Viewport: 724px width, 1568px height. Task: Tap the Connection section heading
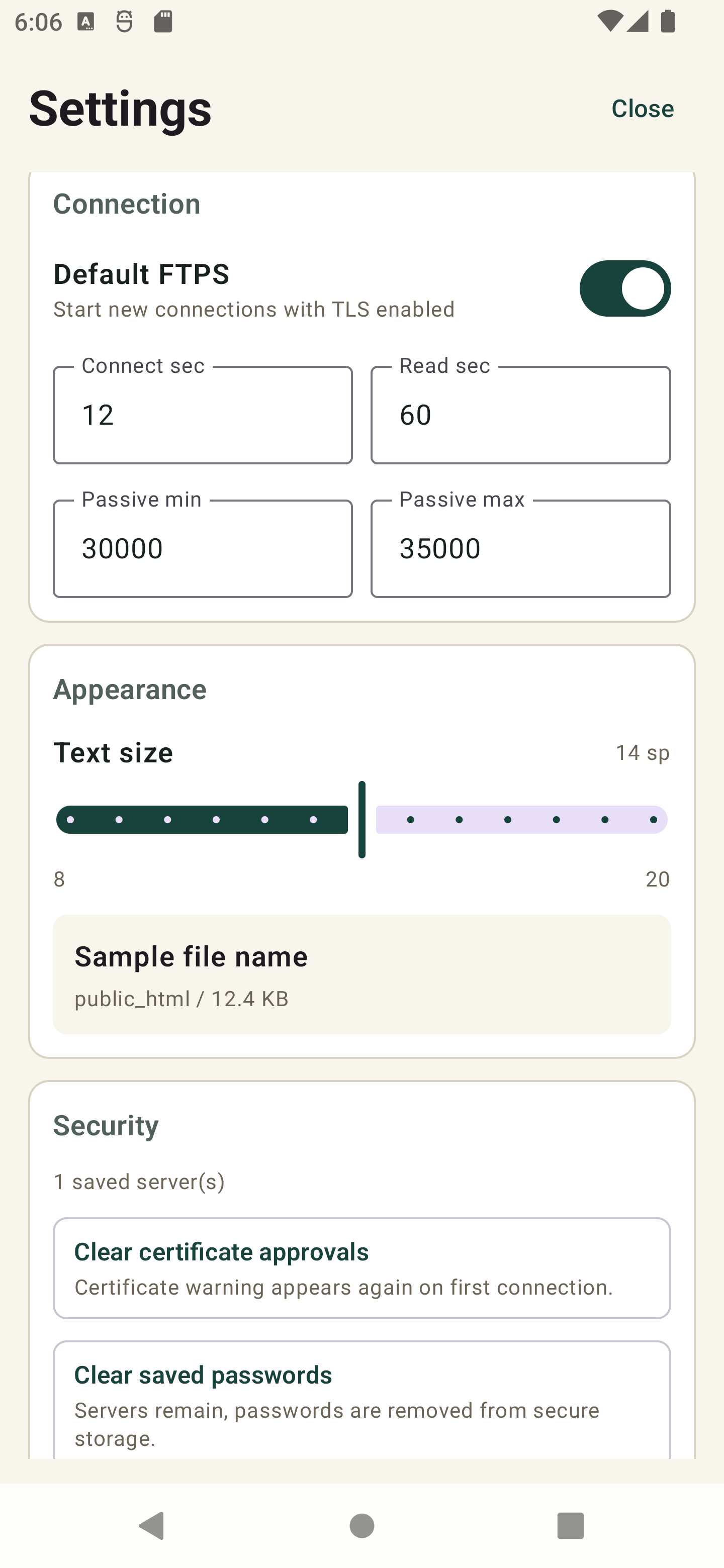click(127, 204)
